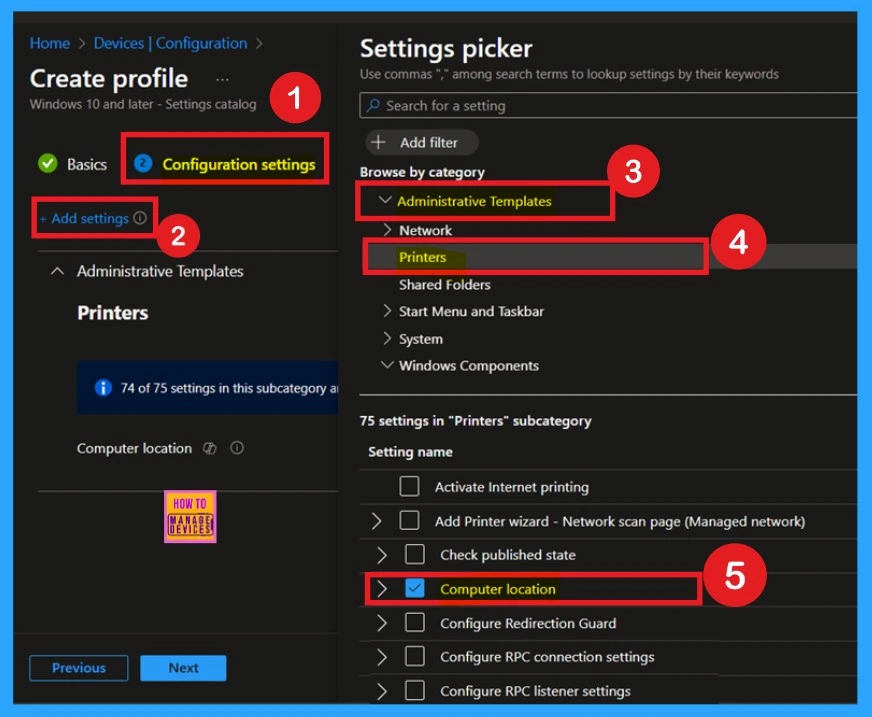Expand the Configure RPC connection settings chevron
The width and height of the screenshot is (872, 717).
[x=382, y=656]
